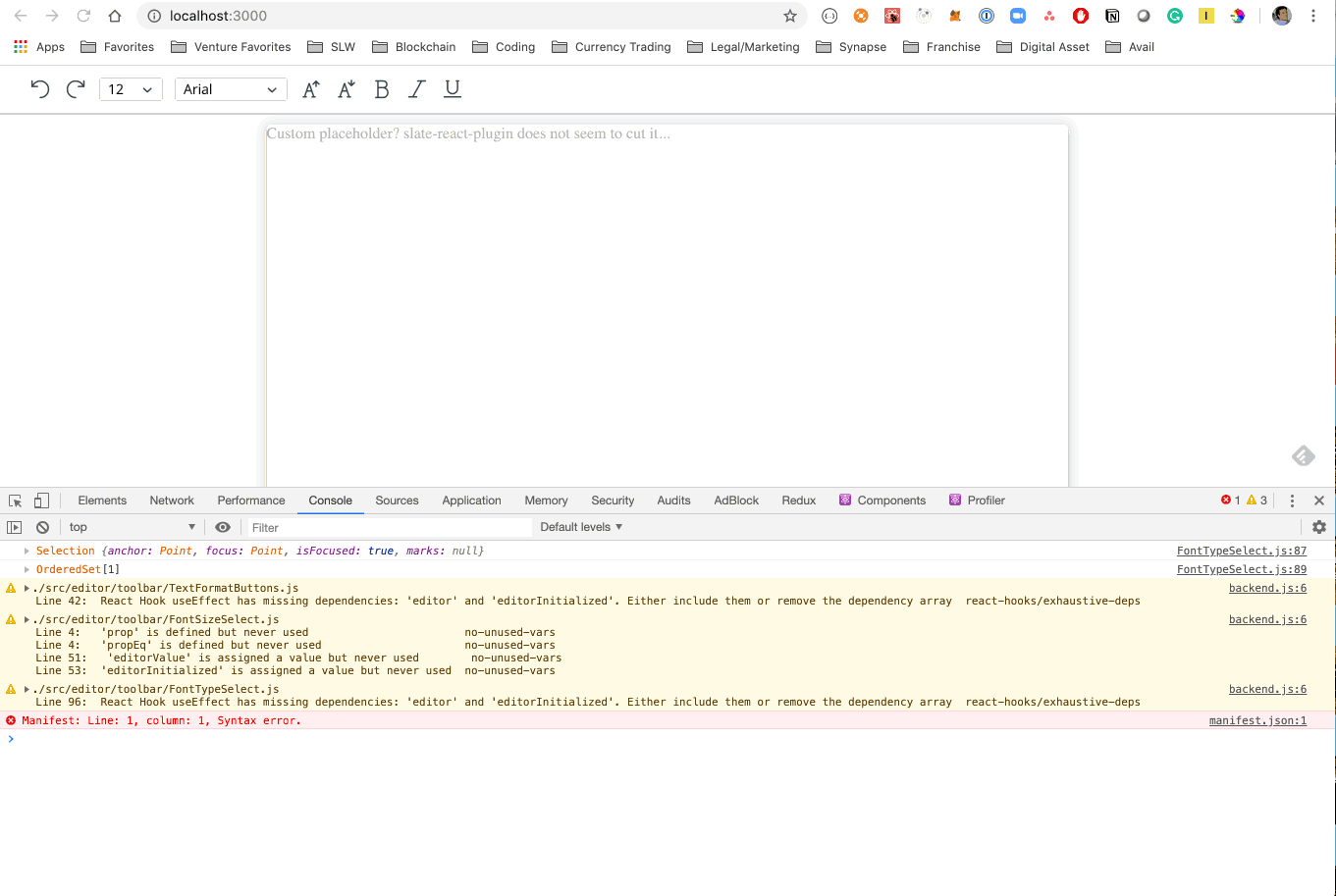Screen dimensions: 1336x896
Task: Switch to the Performance tab
Action: point(251,501)
